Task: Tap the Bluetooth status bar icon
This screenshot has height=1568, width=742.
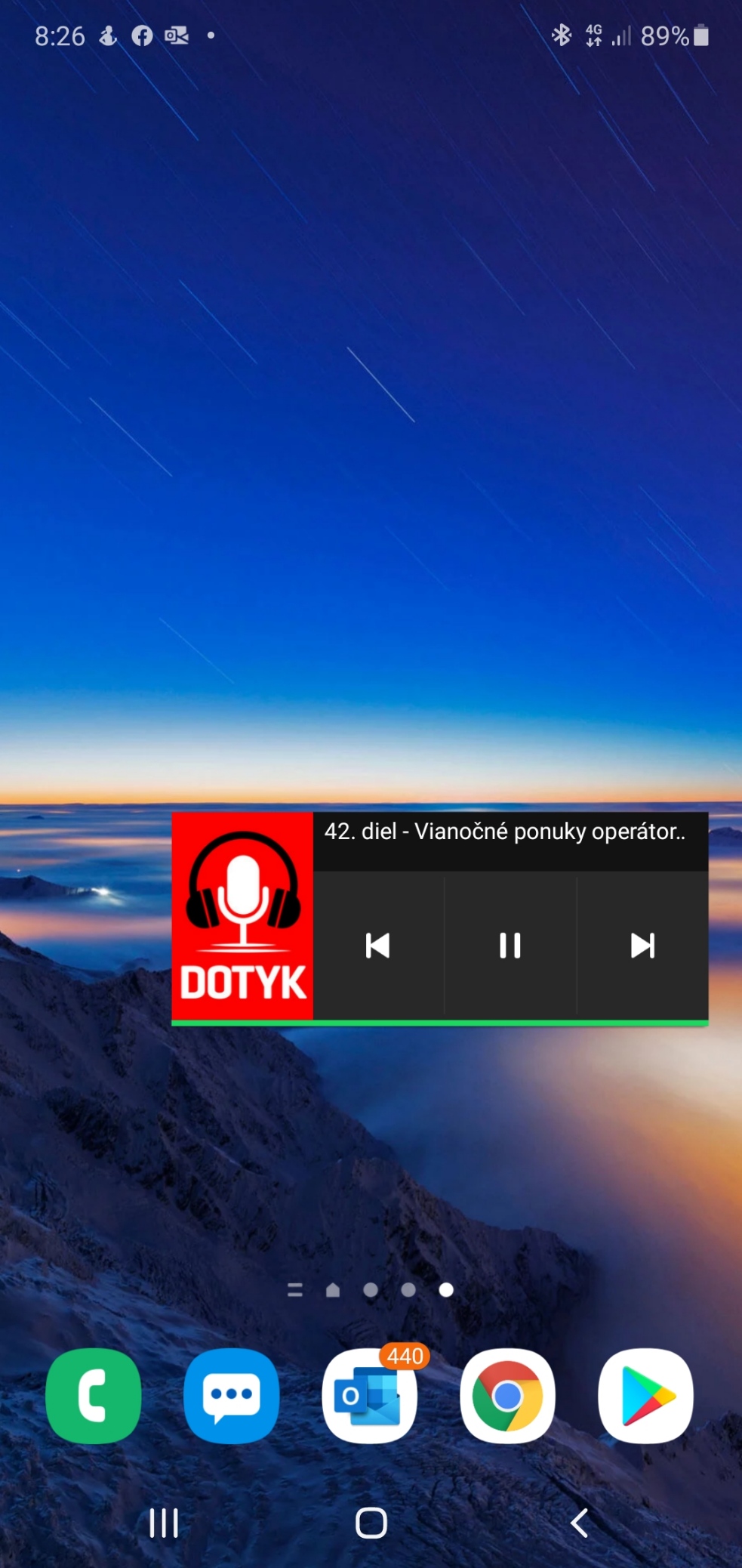Action: point(561,35)
